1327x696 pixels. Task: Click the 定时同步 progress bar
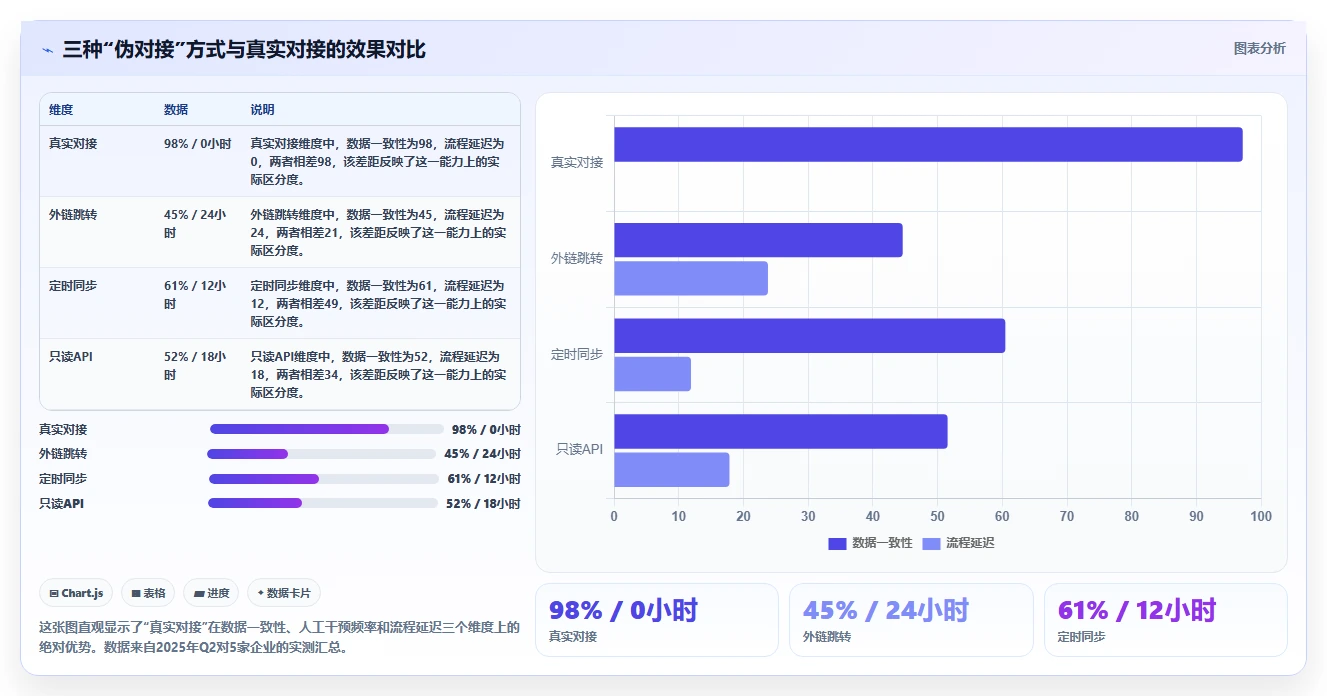tap(323, 479)
